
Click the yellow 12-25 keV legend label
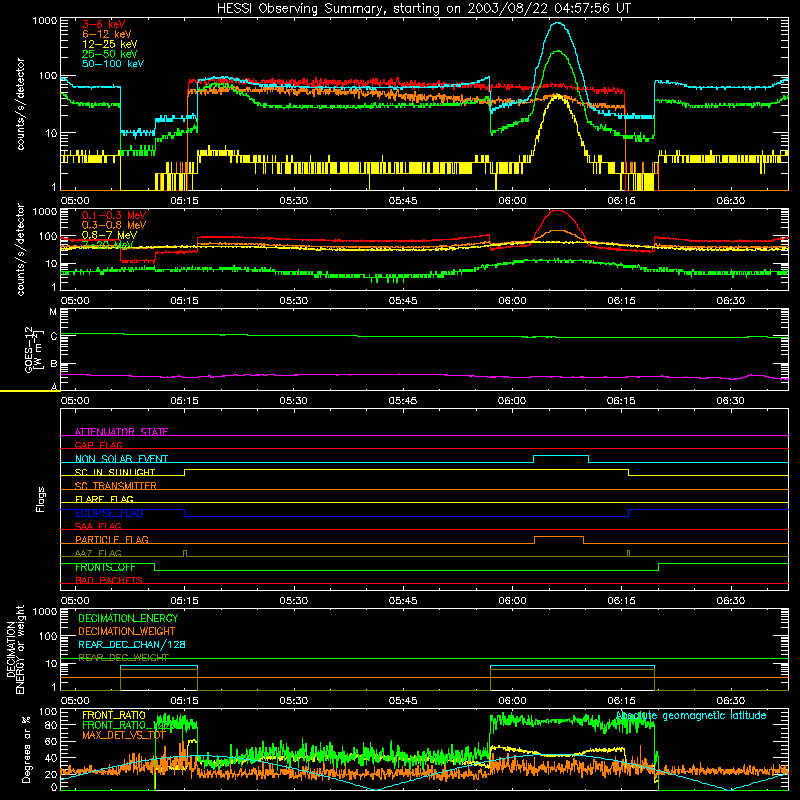(x=110, y=44)
